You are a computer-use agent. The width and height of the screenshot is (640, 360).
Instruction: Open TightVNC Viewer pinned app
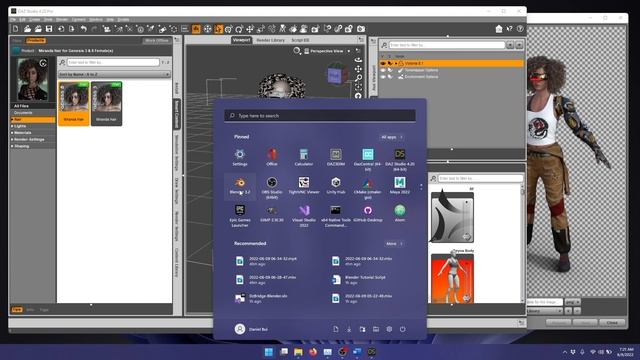(x=304, y=186)
